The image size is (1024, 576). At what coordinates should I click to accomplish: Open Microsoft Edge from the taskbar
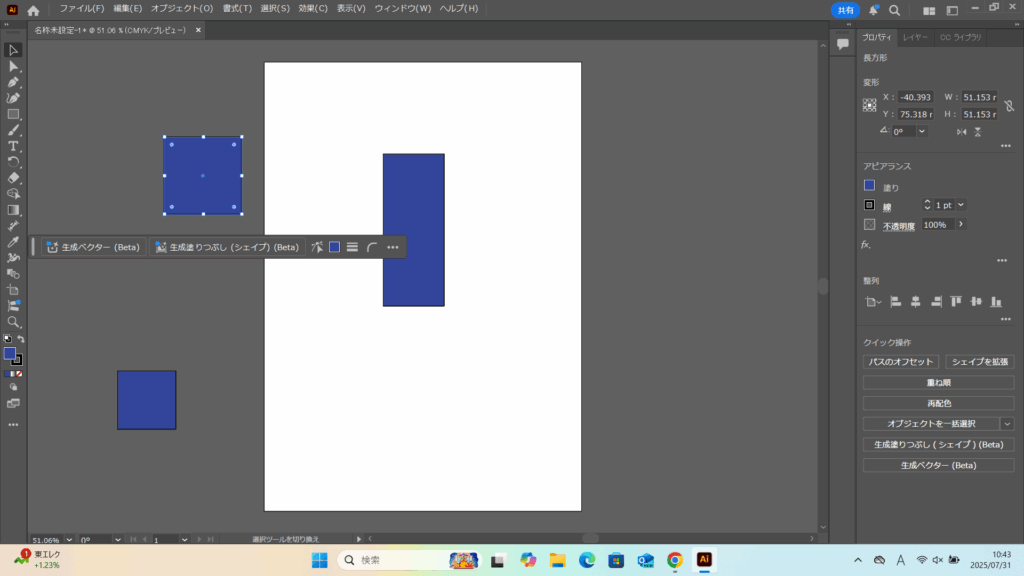click(586, 560)
